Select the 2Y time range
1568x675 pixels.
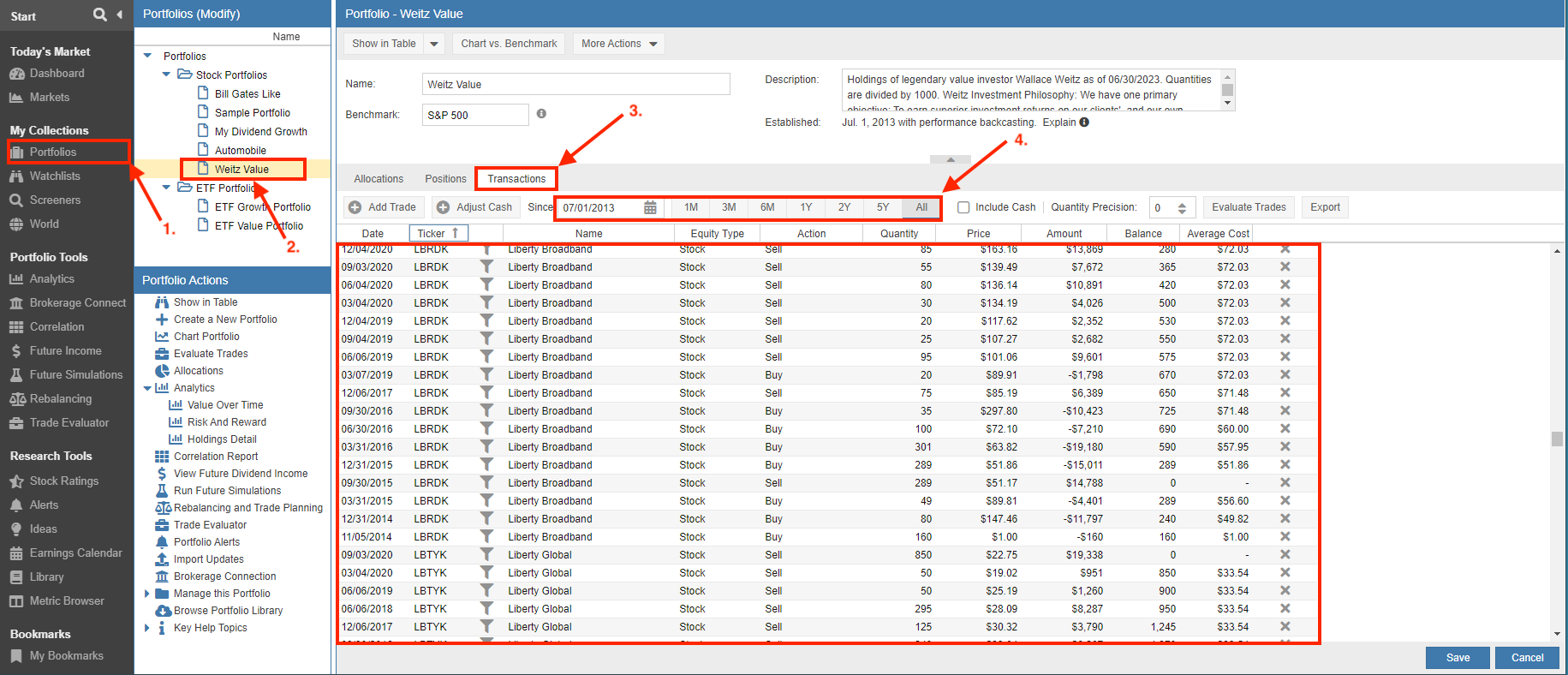click(844, 207)
